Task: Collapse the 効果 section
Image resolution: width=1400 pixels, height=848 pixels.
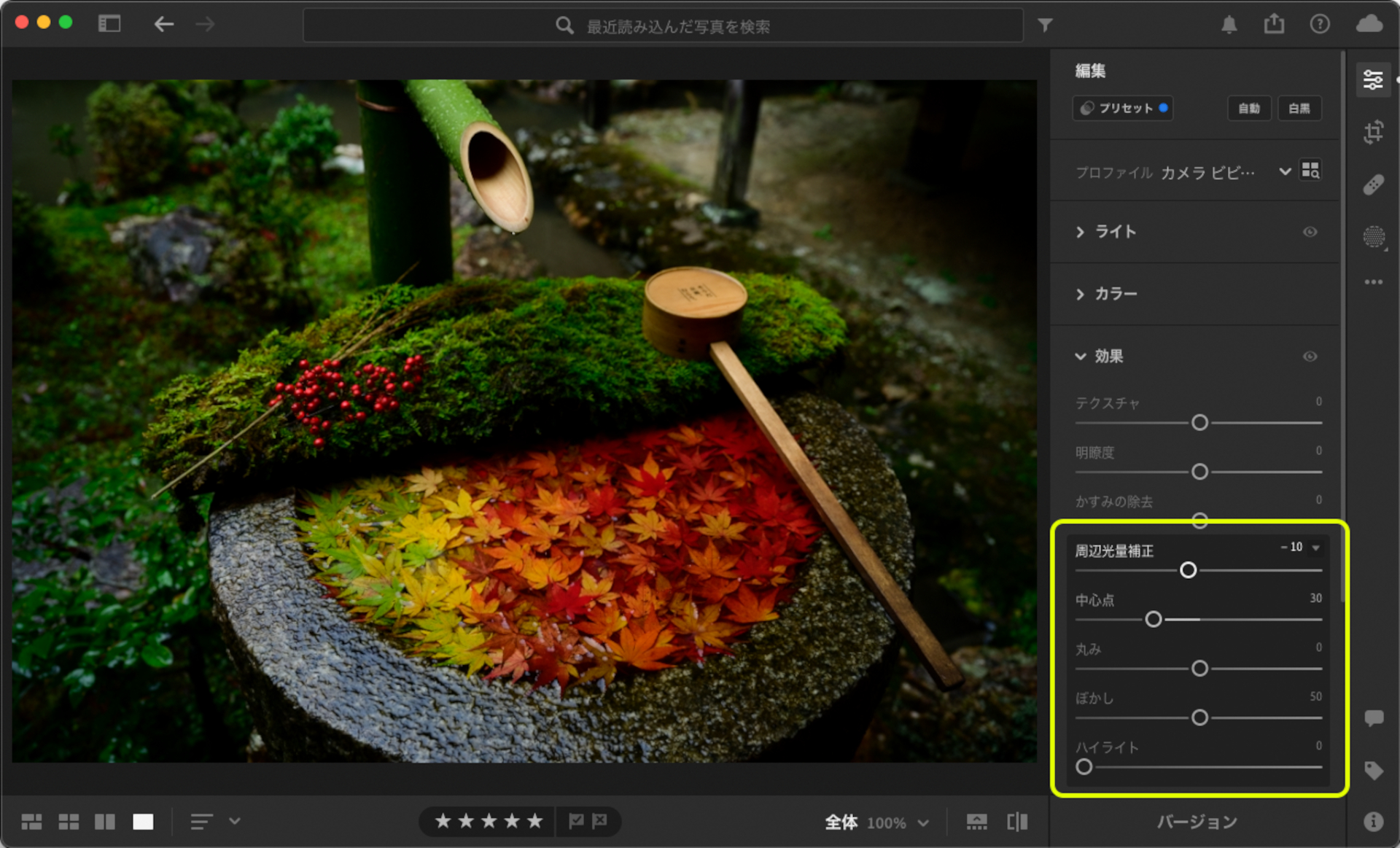Action: click(x=1080, y=357)
